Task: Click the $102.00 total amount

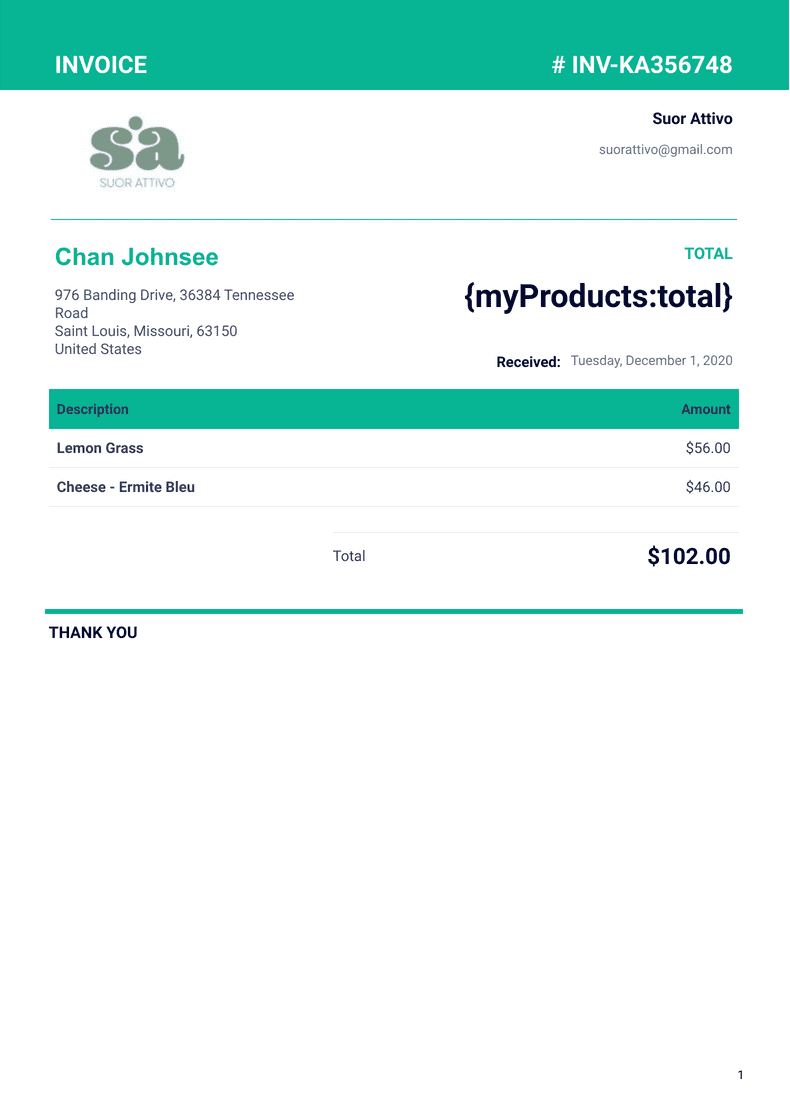Action: (x=689, y=557)
